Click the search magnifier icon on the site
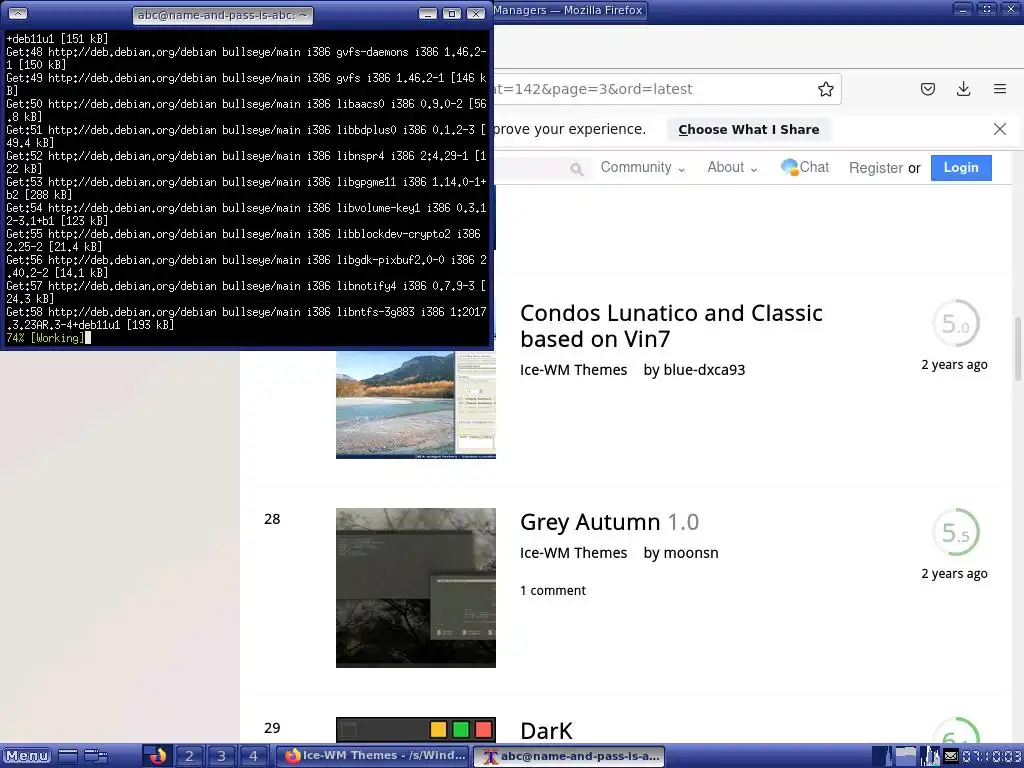The width and height of the screenshot is (1024, 768). (576, 169)
